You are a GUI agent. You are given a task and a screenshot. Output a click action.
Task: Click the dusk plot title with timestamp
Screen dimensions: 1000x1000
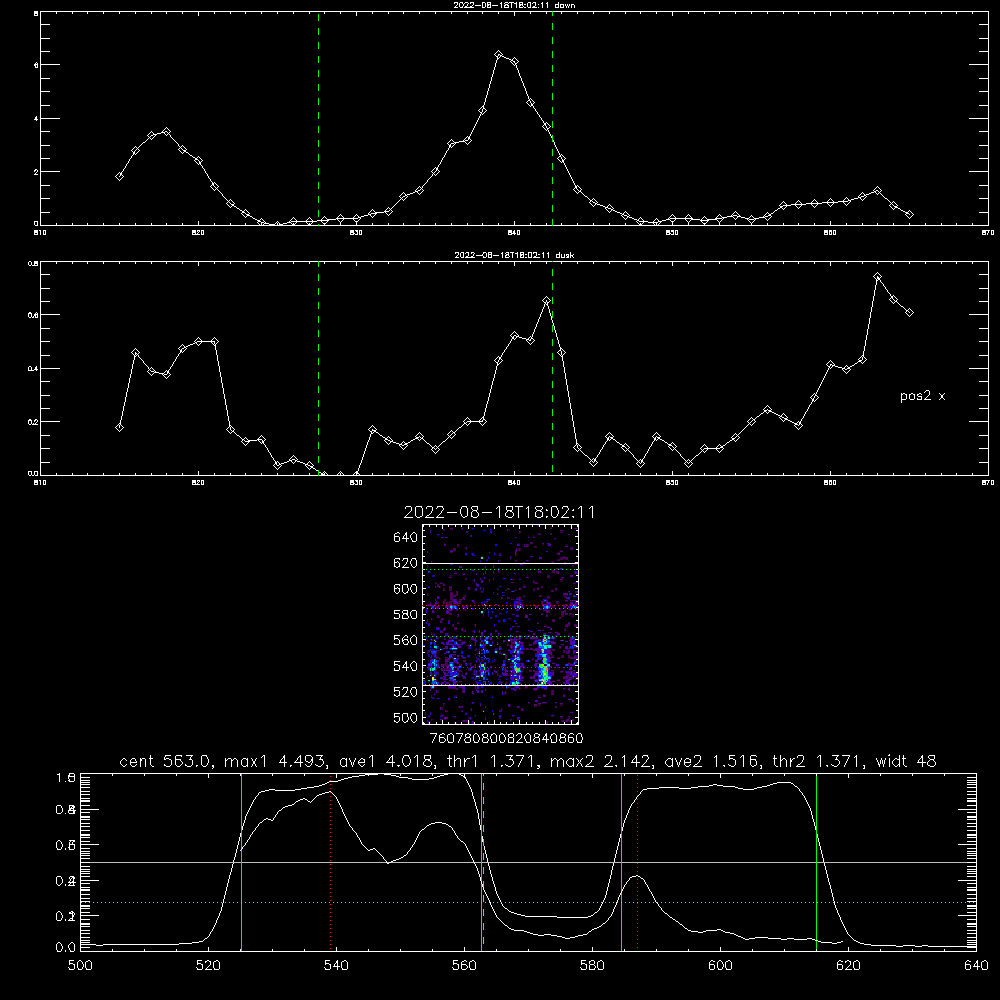514,255
